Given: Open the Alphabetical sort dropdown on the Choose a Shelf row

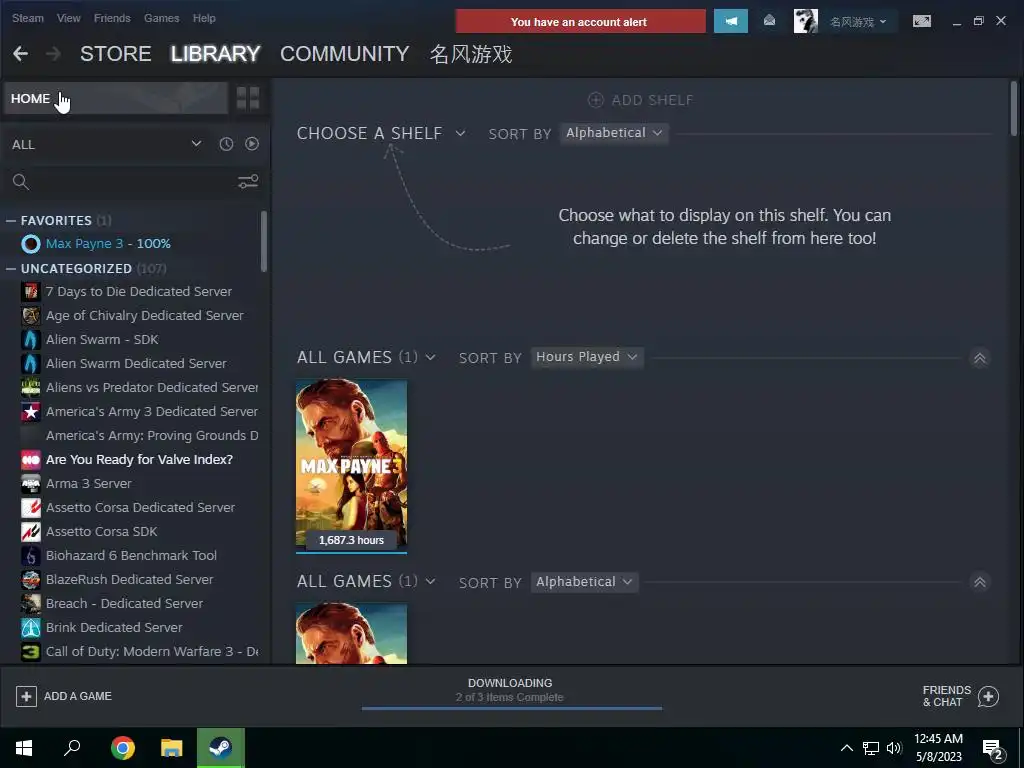Looking at the screenshot, I should [614, 133].
